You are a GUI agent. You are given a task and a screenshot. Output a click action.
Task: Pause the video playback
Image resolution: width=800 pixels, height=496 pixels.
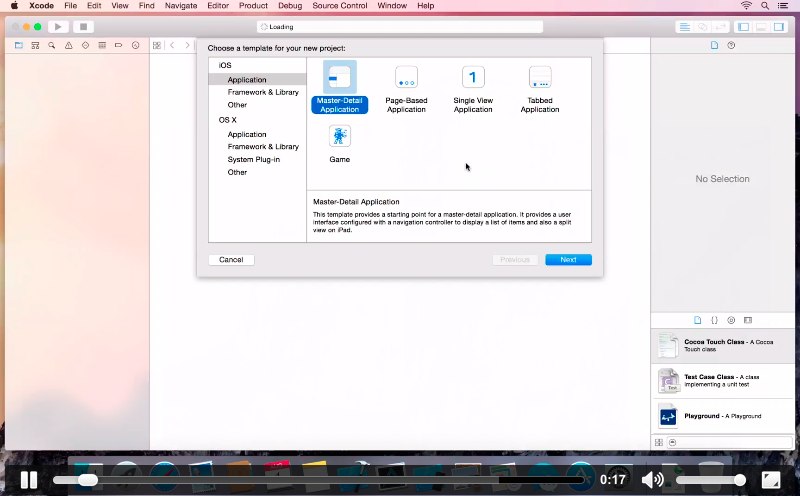click(29, 480)
